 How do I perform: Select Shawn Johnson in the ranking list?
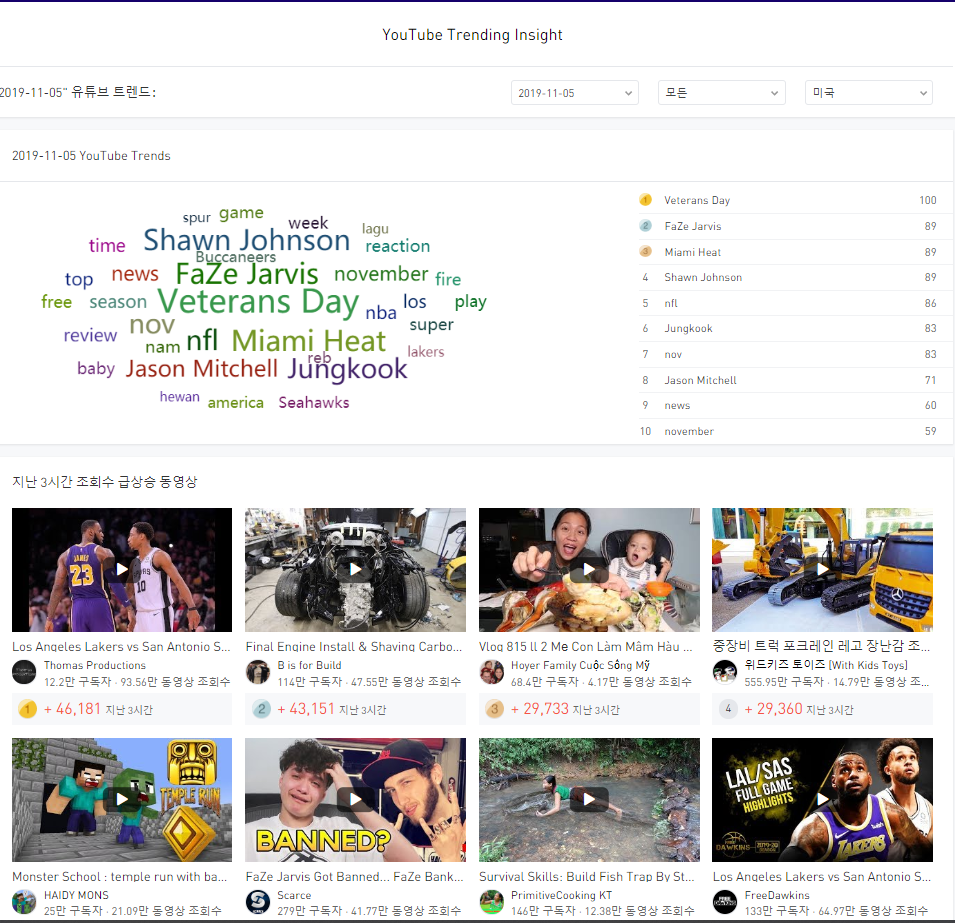point(703,277)
